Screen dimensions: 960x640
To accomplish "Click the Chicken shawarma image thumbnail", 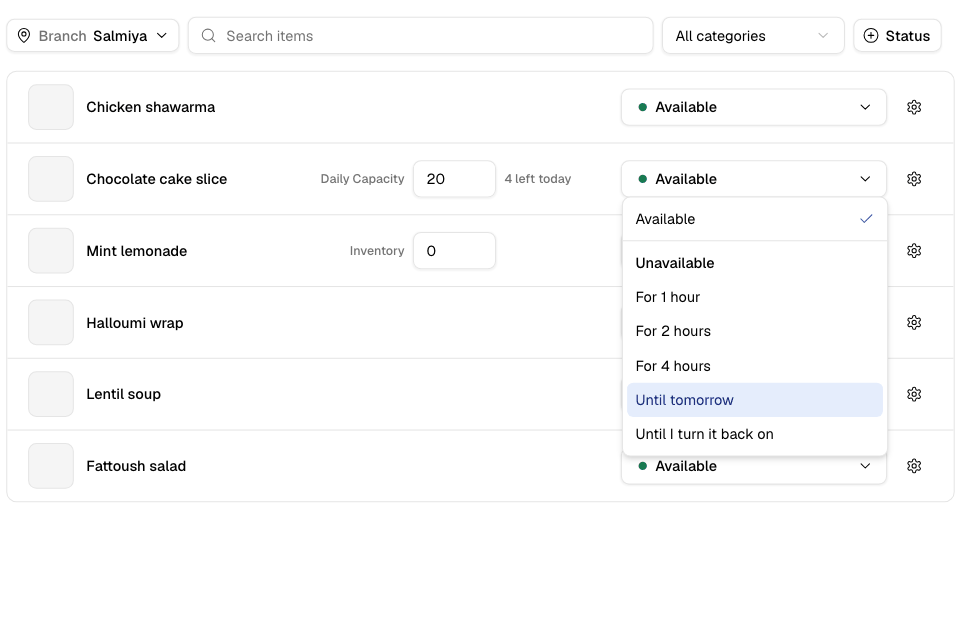I will pyautogui.click(x=51, y=107).
